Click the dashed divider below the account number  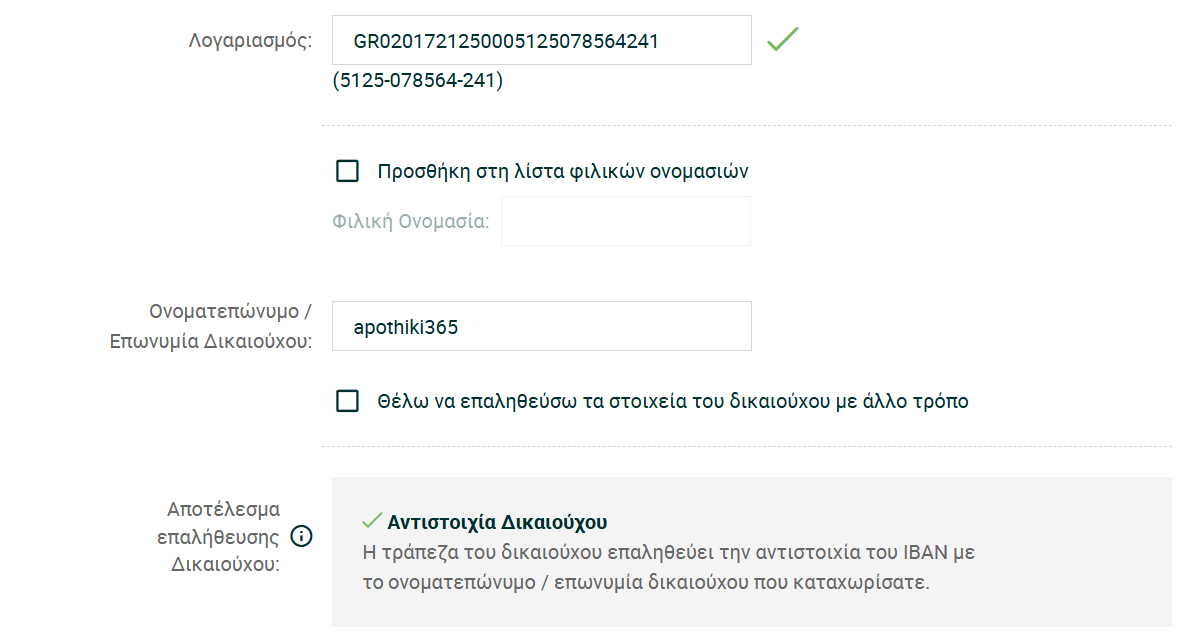click(745, 126)
